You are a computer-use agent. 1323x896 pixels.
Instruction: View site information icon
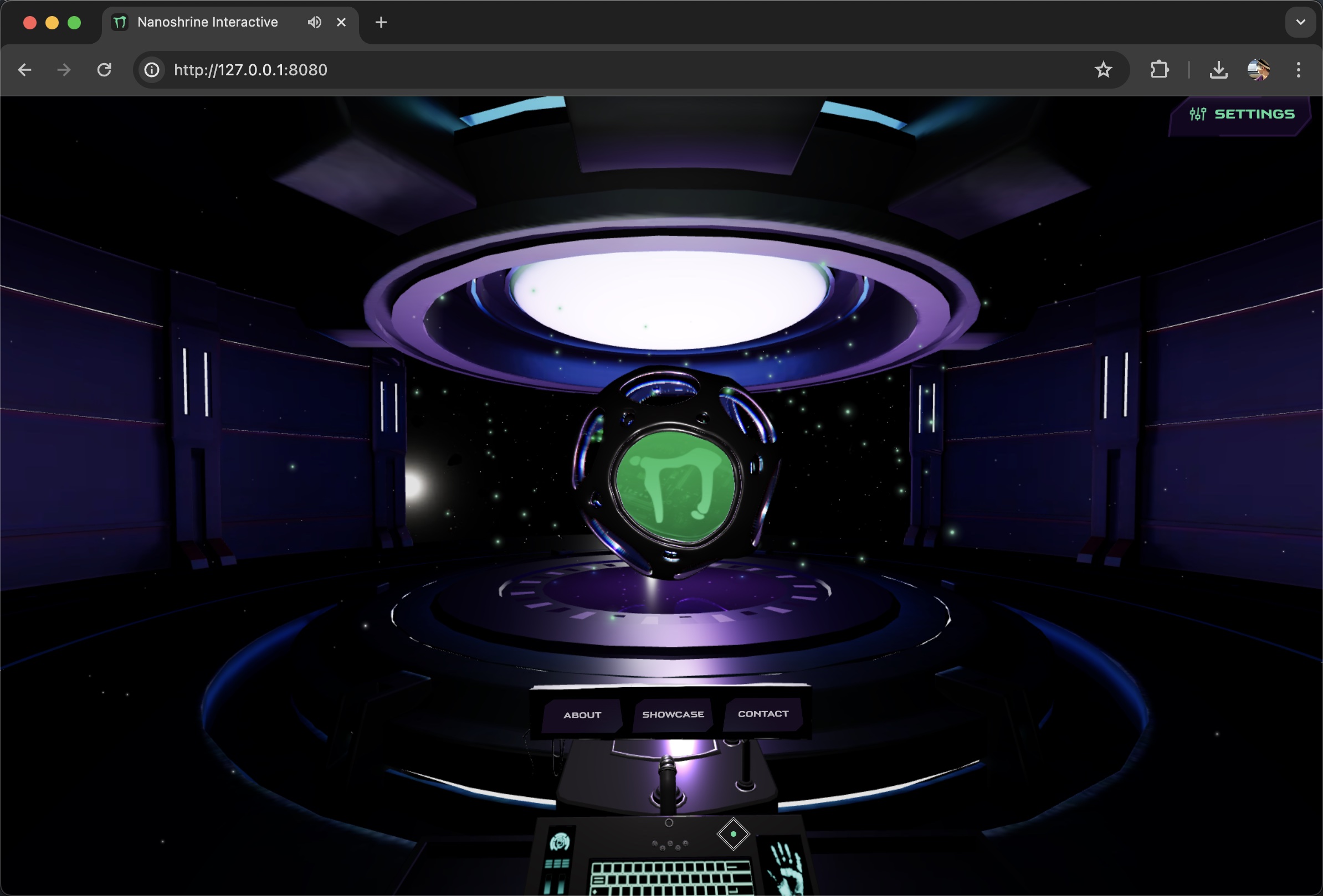151,70
